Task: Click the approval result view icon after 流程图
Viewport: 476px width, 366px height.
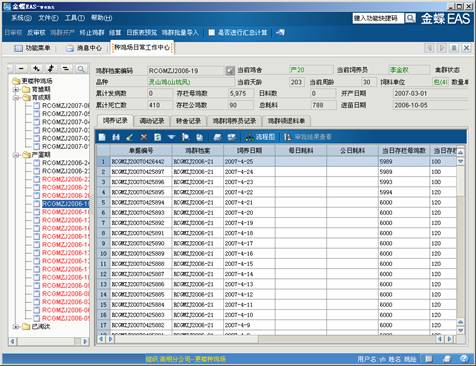Action: [287, 137]
